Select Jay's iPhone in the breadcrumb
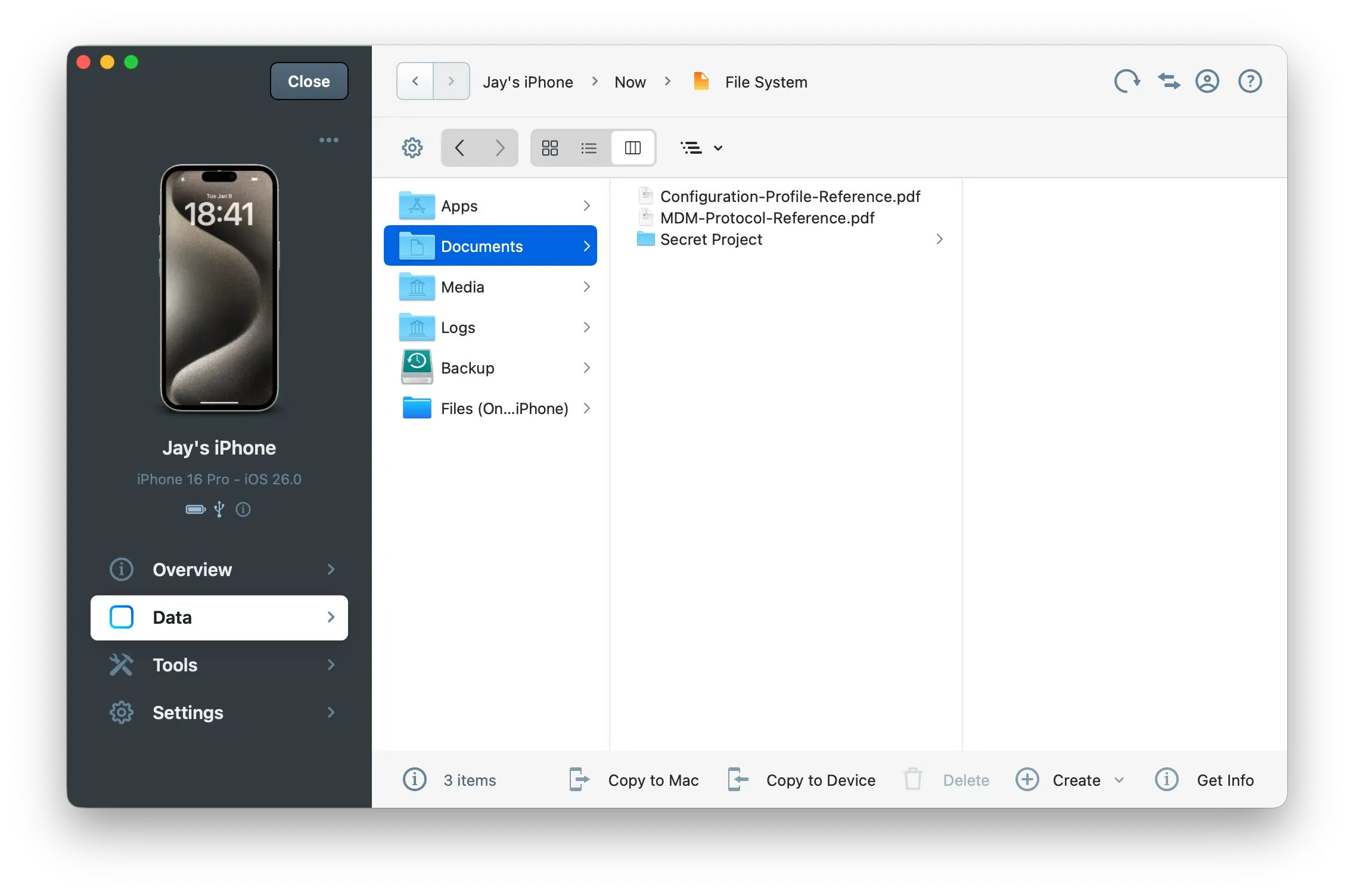Screen dimensions: 1354x896 pyautogui.click(x=528, y=82)
